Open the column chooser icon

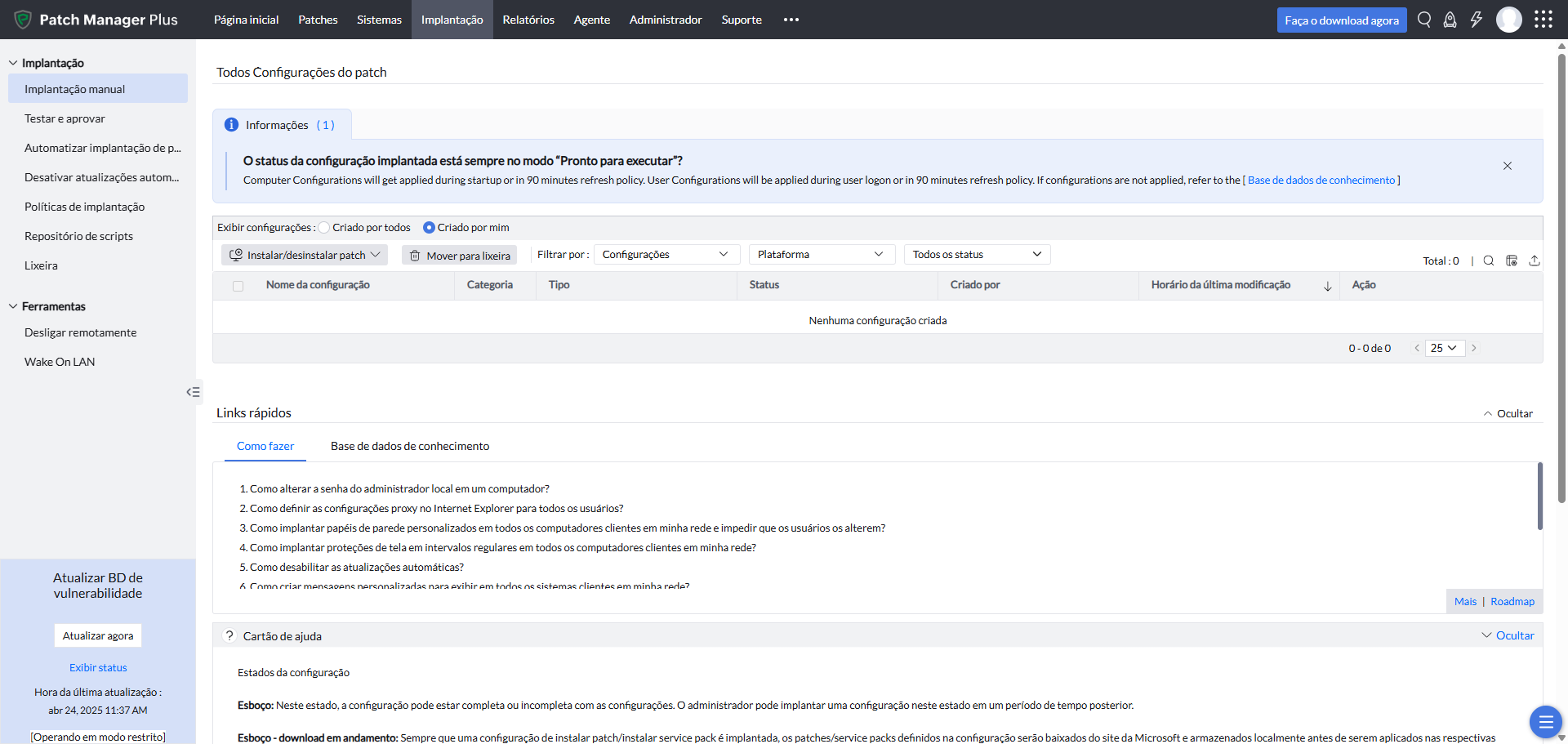click(1512, 261)
